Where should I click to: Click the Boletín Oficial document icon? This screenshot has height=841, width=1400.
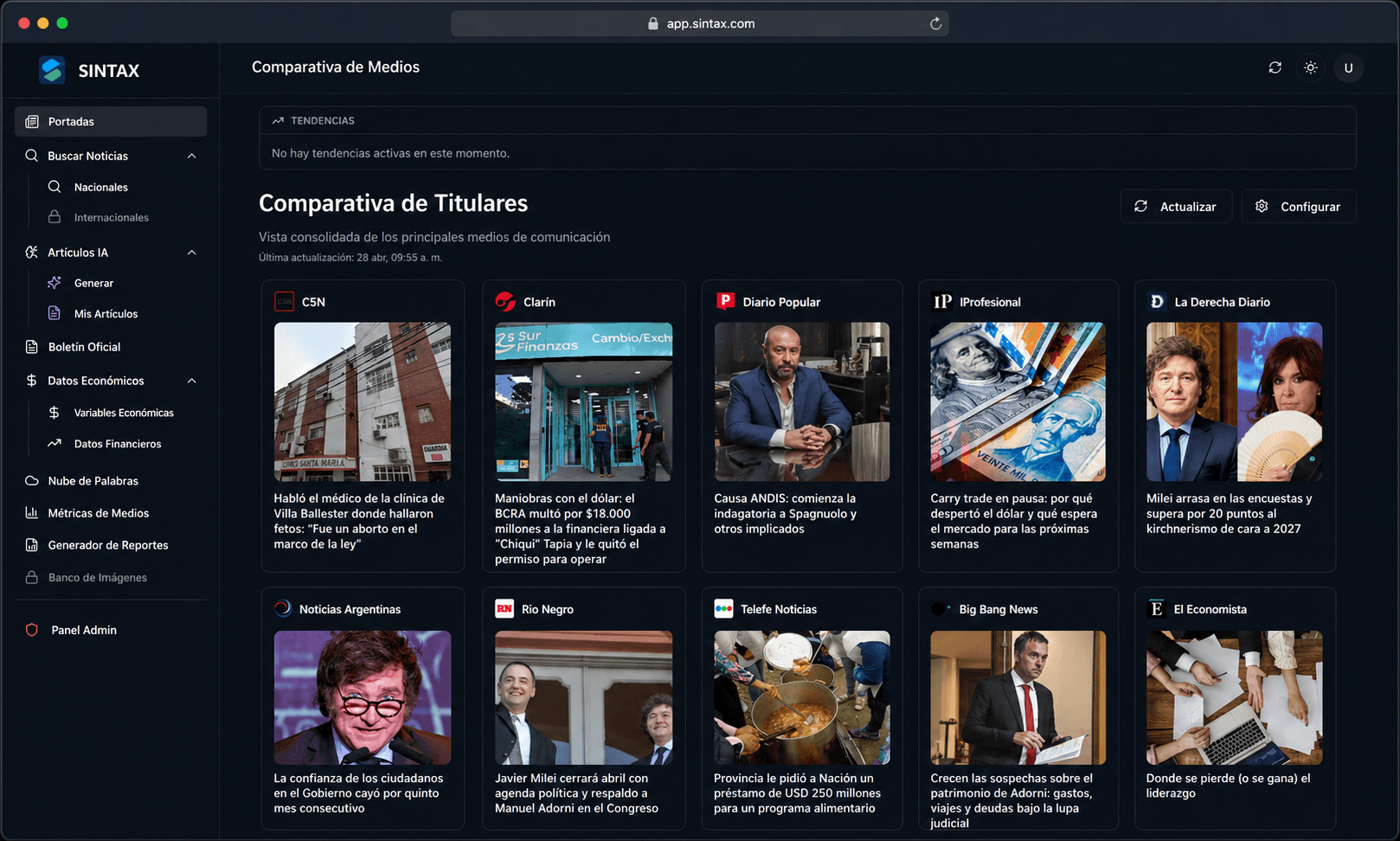point(32,347)
